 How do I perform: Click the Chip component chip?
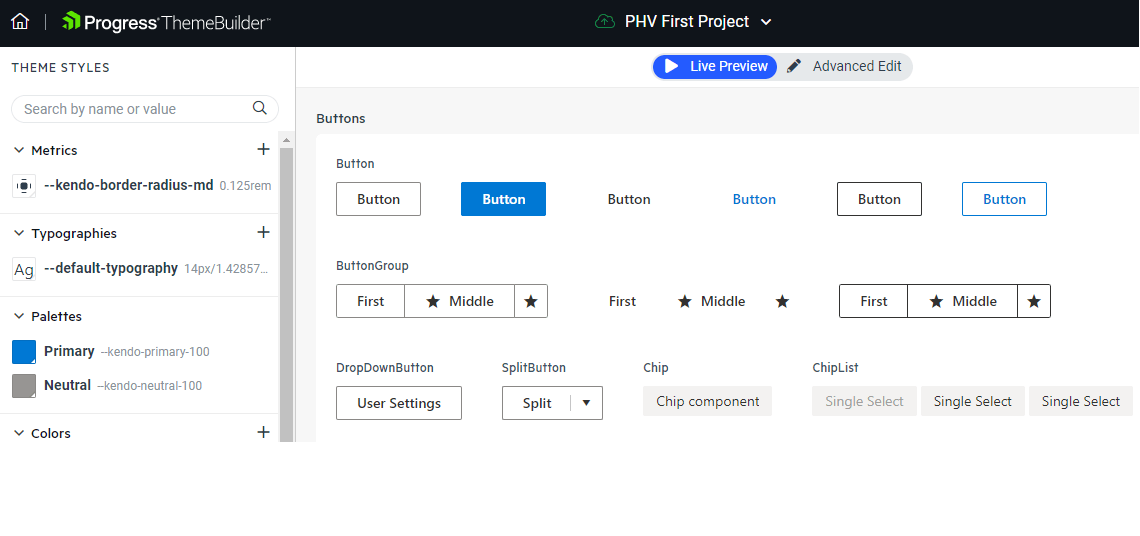(707, 401)
